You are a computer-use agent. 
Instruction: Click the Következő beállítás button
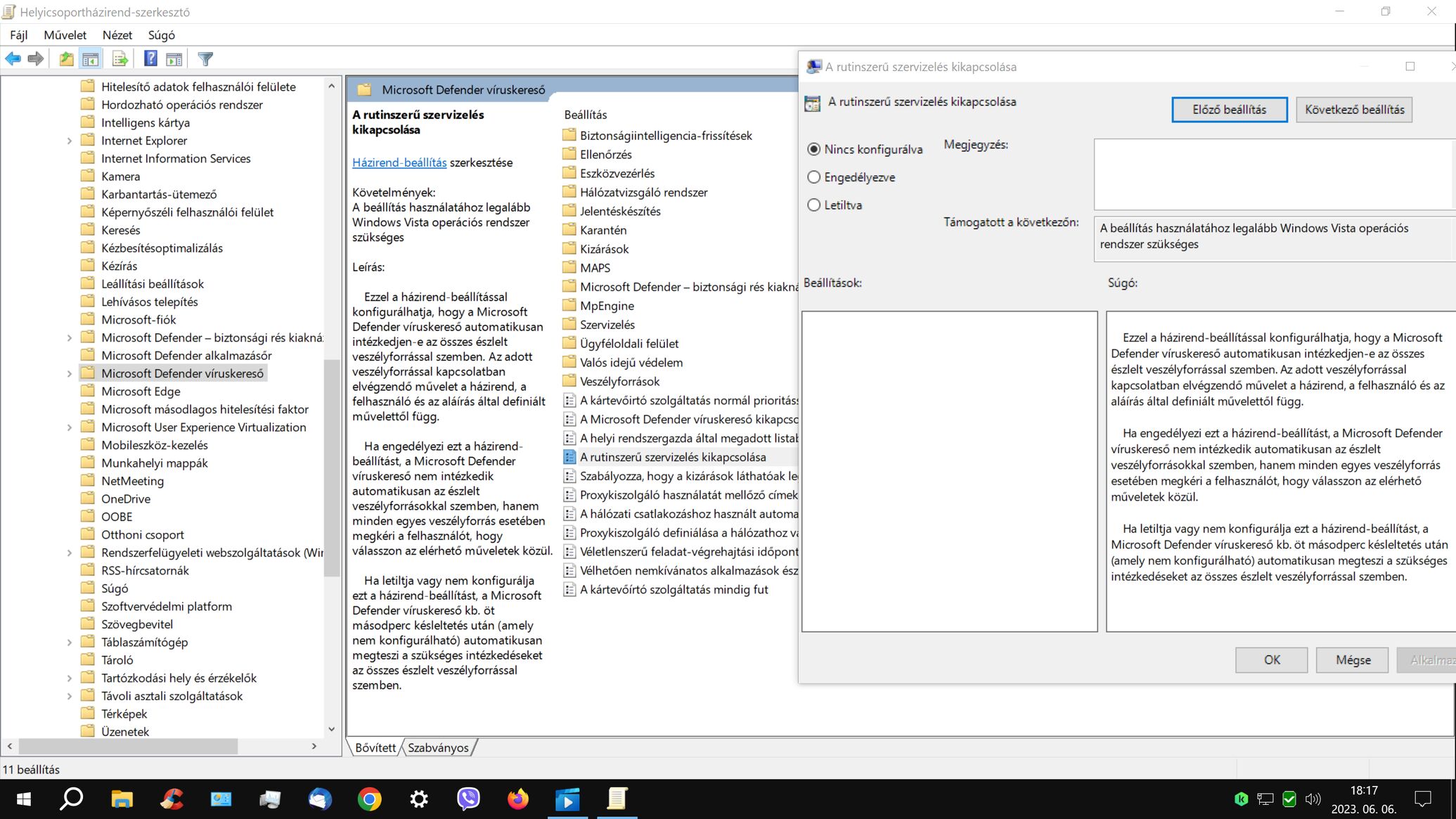coord(1354,110)
